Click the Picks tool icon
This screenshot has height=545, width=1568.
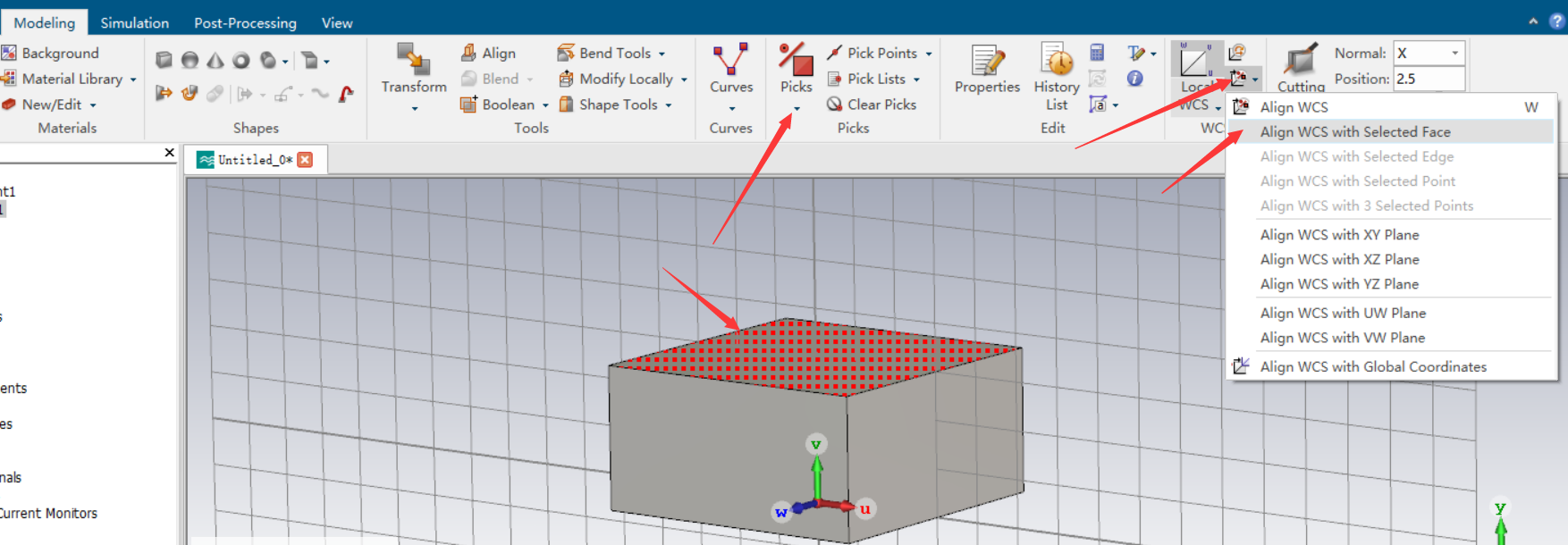pos(796,59)
